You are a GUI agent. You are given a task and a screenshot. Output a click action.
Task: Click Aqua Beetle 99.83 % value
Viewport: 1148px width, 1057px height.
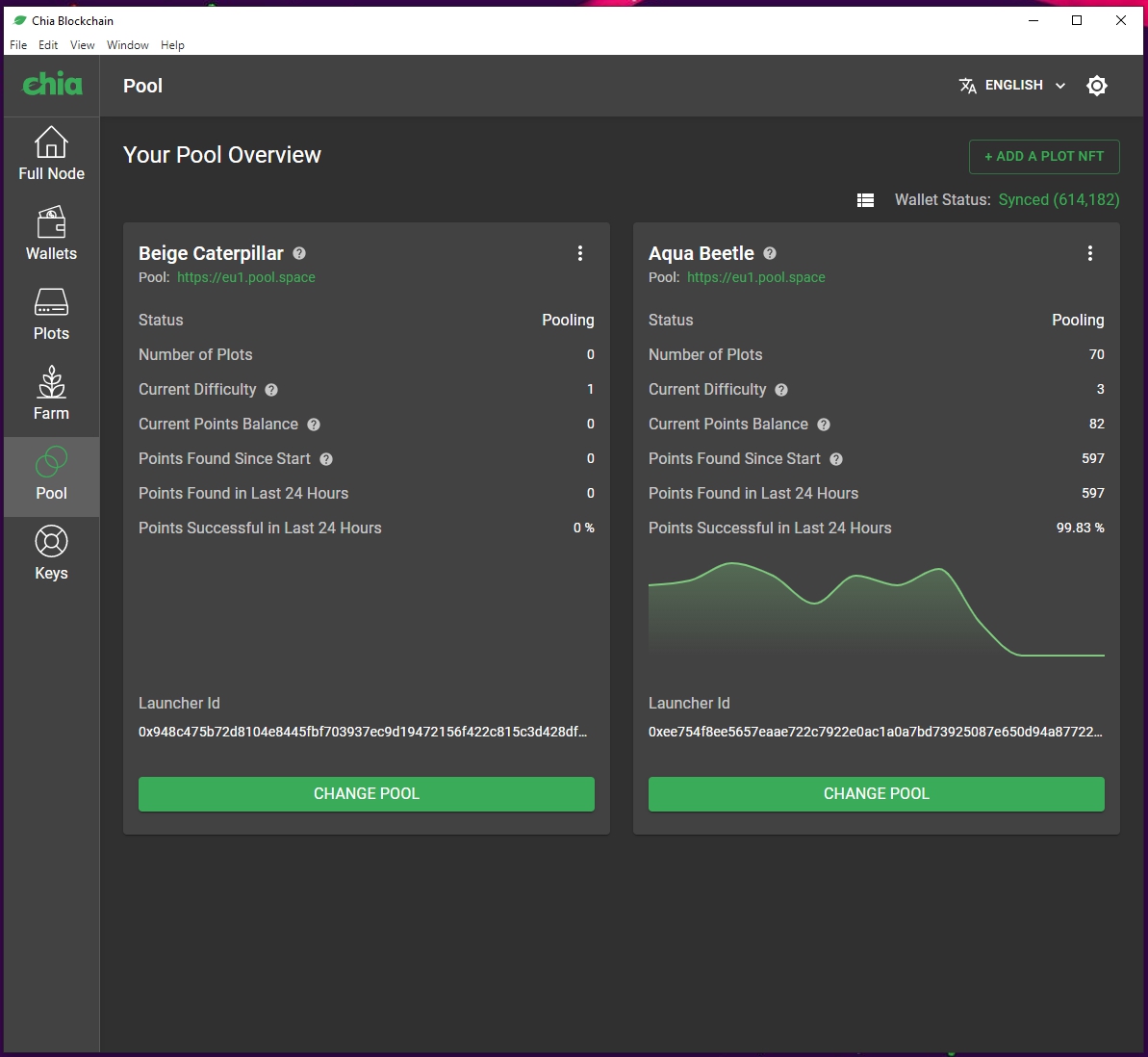tap(1080, 528)
